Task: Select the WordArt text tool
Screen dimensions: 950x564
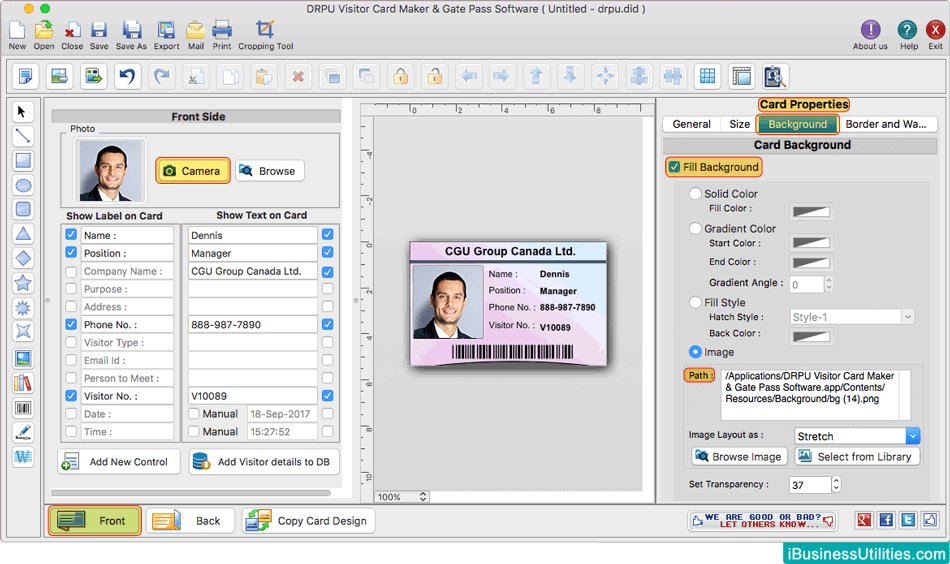Action: [22, 456]
